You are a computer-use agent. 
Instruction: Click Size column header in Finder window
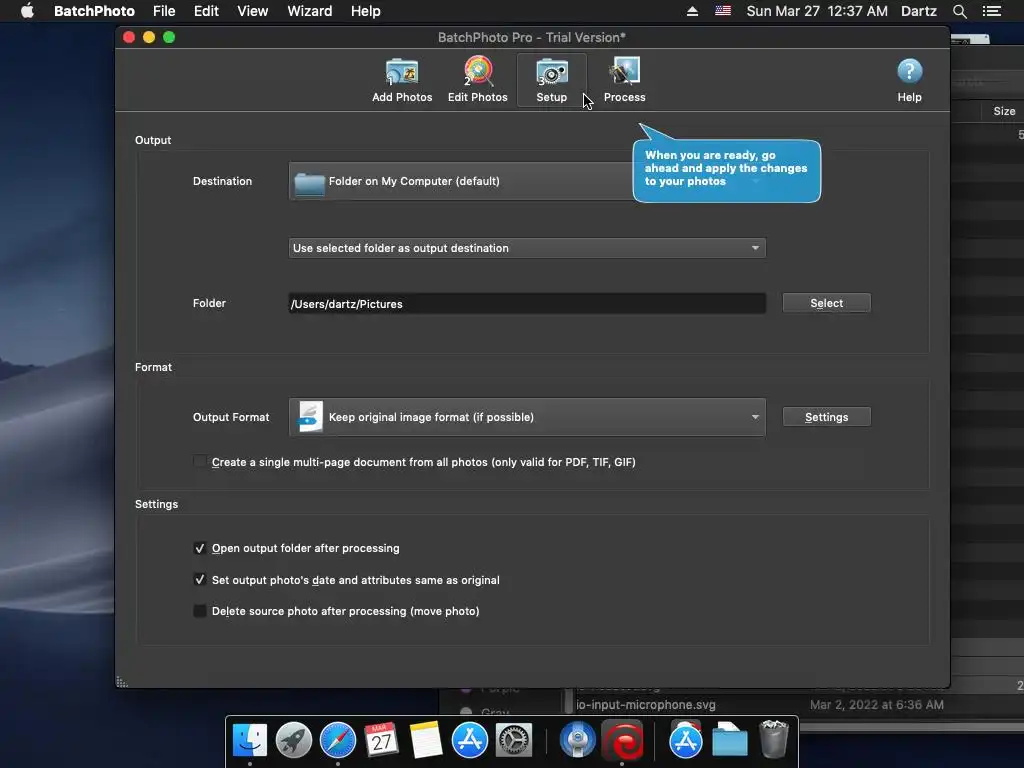coord(1004,111)
